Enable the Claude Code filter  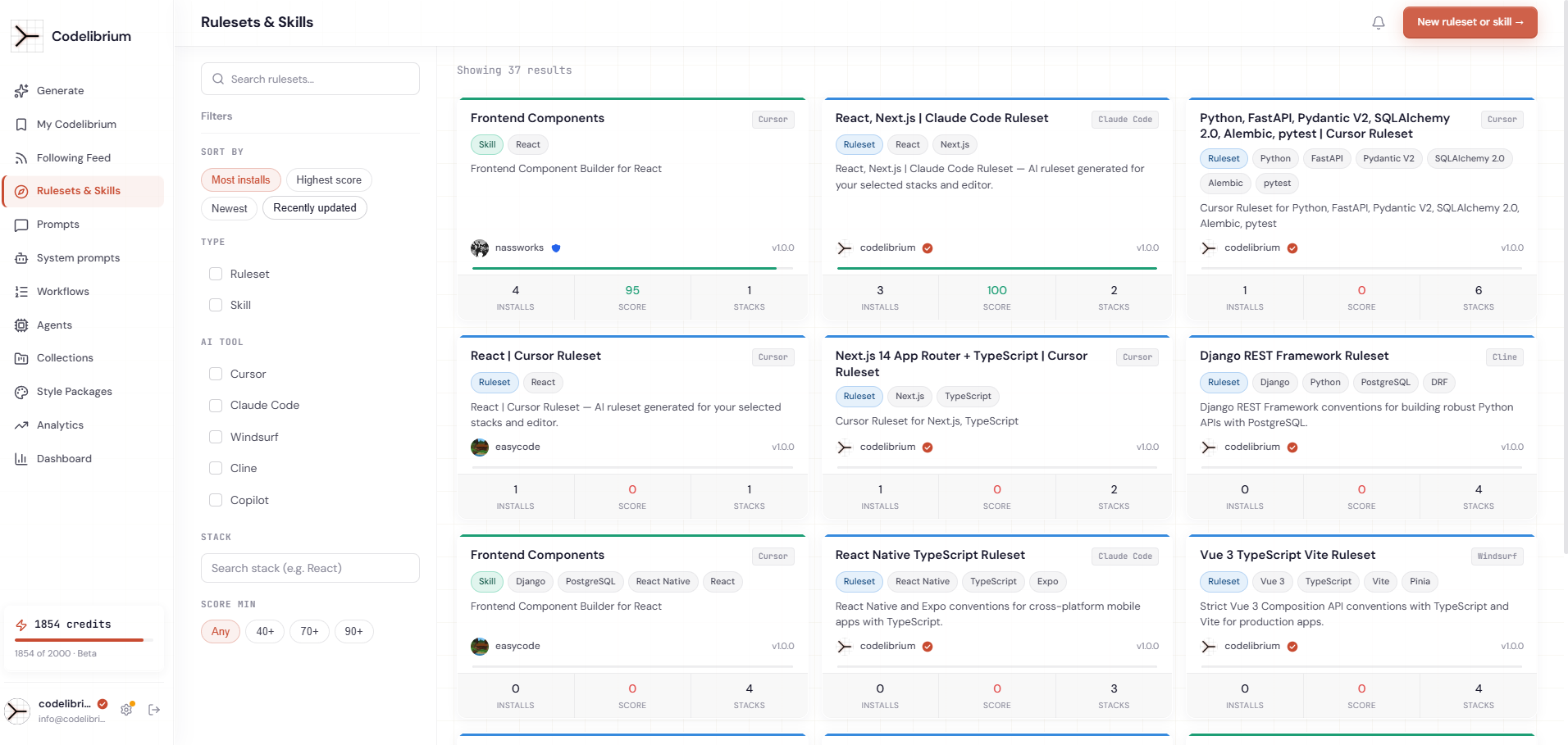216,406
